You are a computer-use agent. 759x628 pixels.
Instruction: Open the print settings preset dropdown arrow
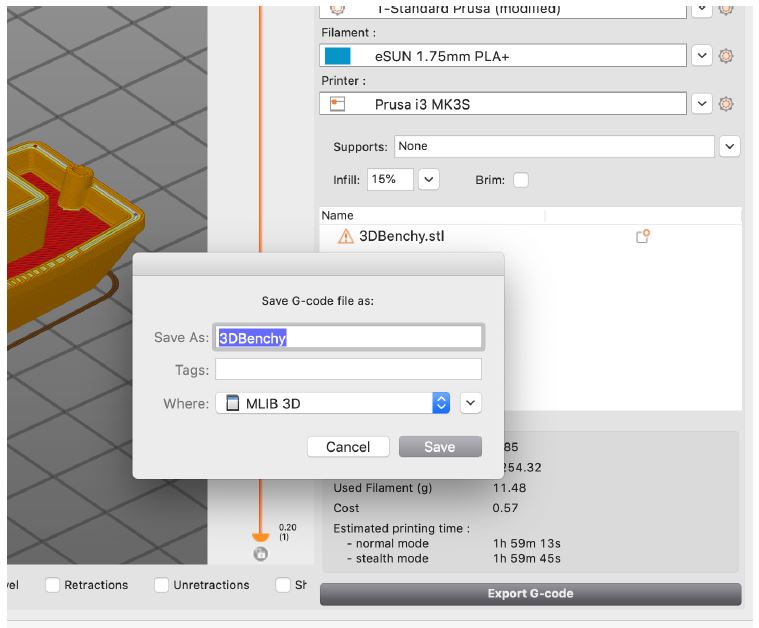tap(701, 10)
